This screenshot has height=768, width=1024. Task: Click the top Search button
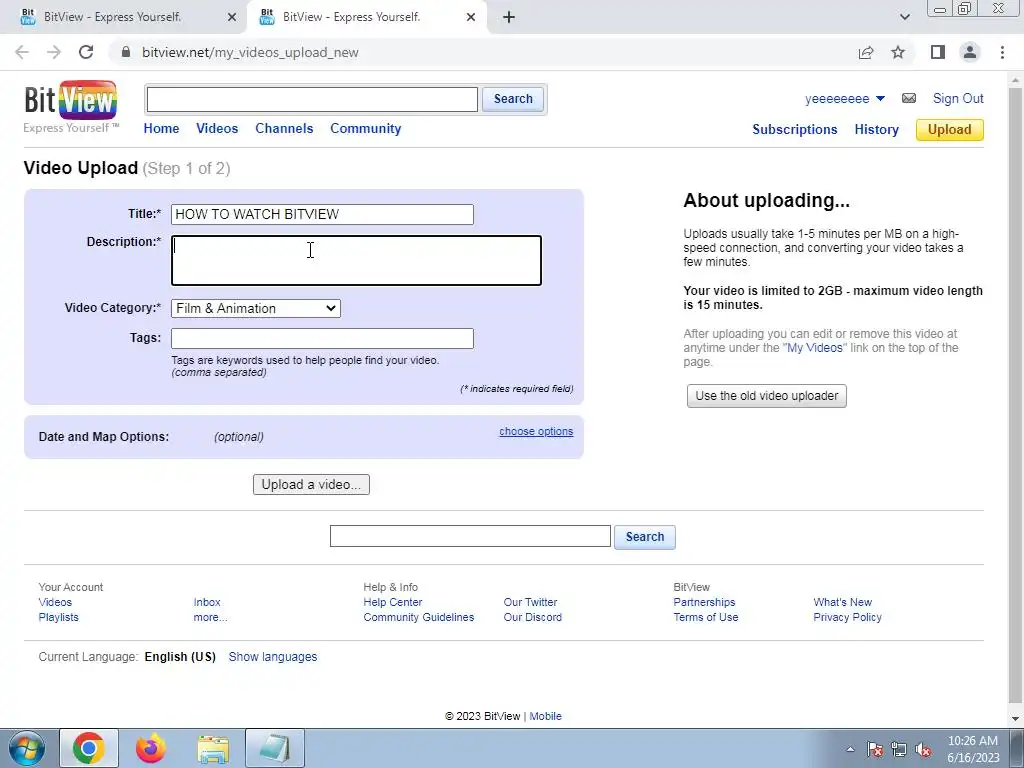click(513, 99)
